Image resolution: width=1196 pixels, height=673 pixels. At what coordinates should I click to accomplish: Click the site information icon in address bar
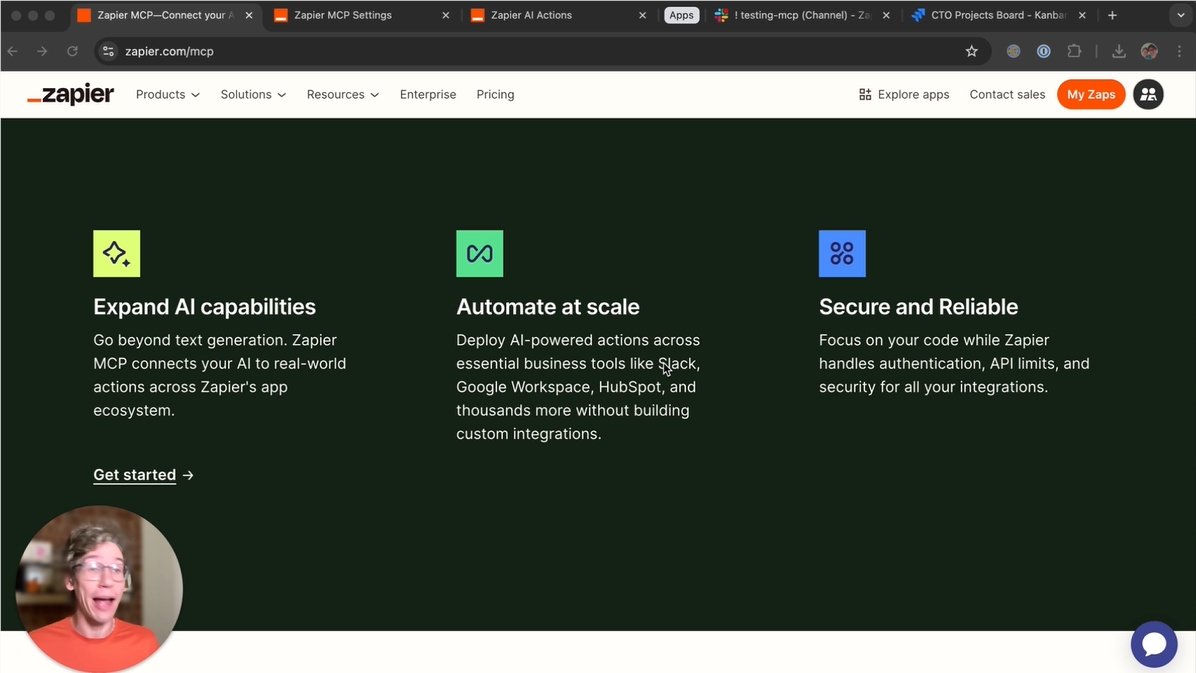108,51
